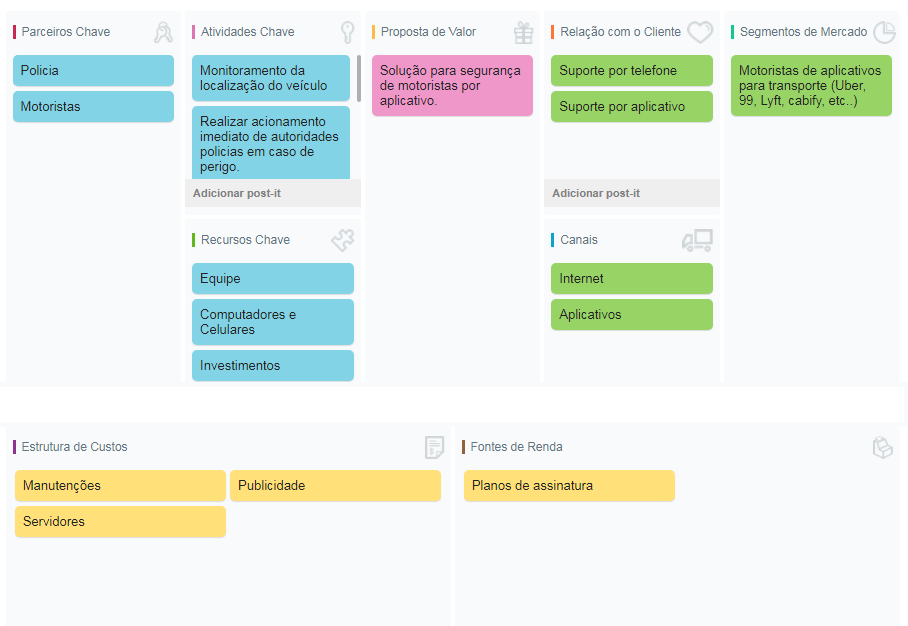Click the Canais delivery truck icon

click(697, 240)
